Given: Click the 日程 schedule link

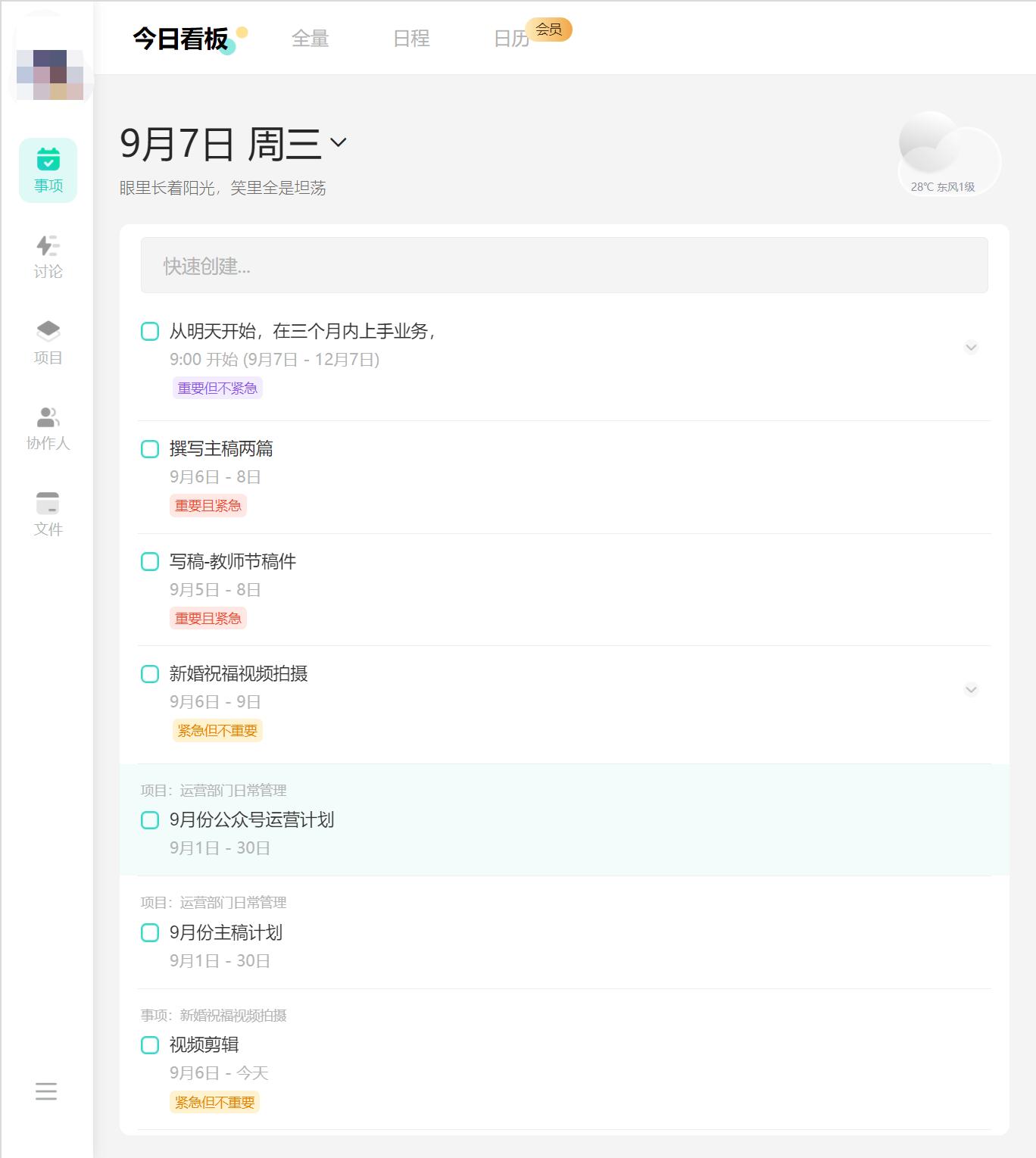Looking at the screenshot, I should pyautogui.click(x=412, y=39).
